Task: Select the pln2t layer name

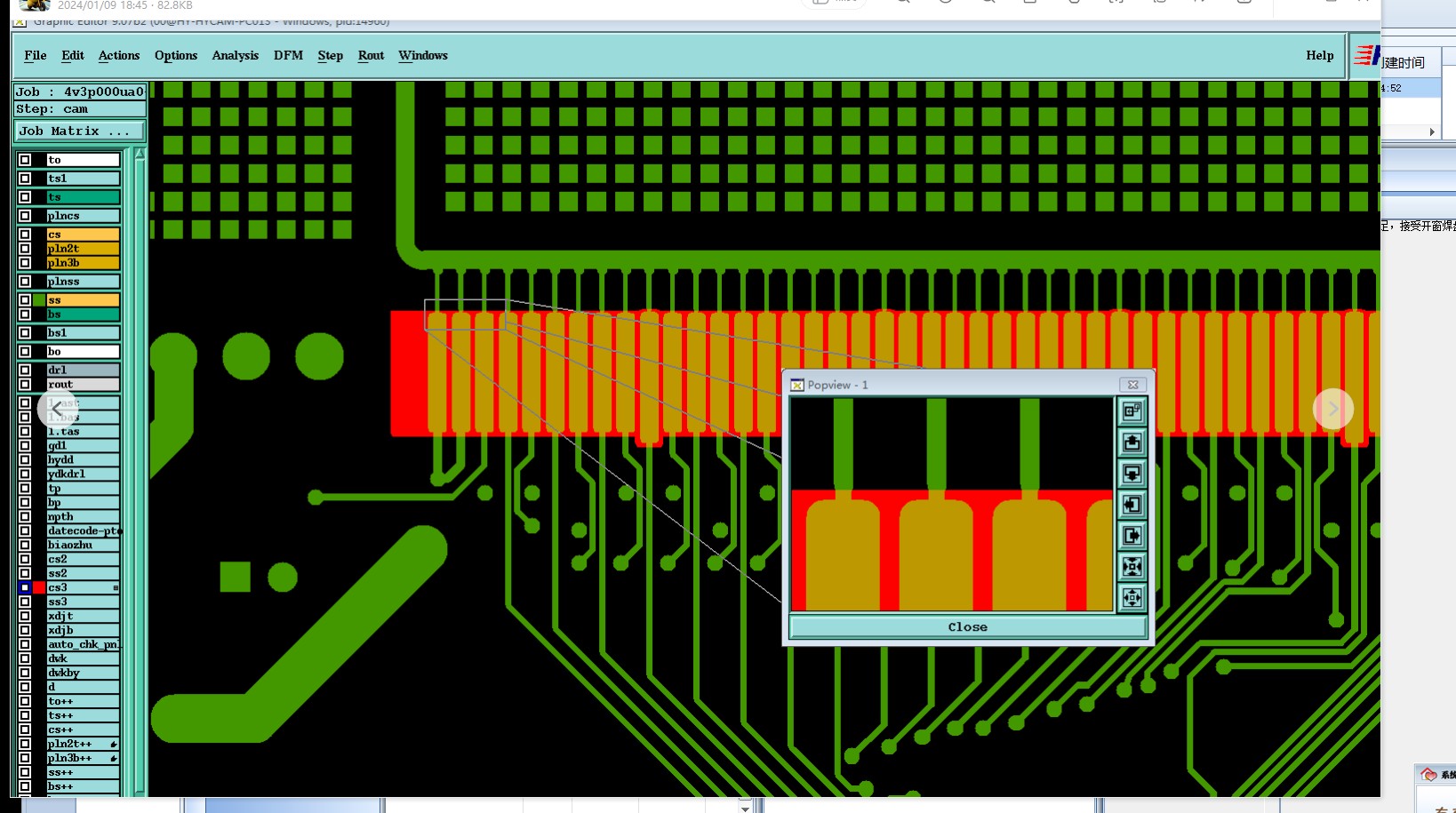Action: point(83,249)
